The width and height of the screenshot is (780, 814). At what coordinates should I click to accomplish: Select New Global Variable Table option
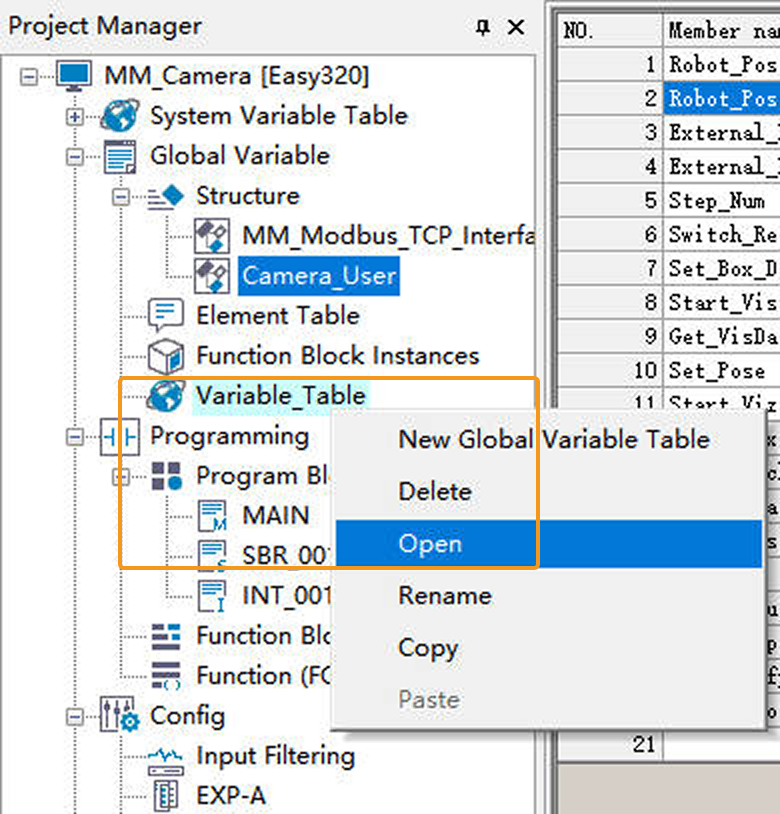pyautogui.click(x=553, y=439)
